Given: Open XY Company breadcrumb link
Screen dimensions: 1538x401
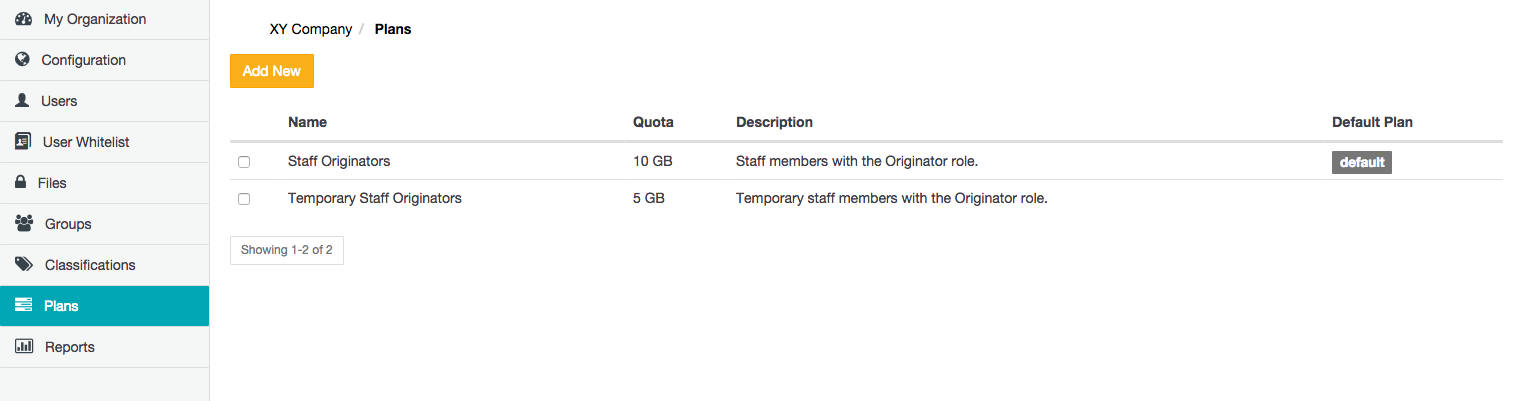Looking at the screenshot, I should pyautogui.click(x=311, y=29).
